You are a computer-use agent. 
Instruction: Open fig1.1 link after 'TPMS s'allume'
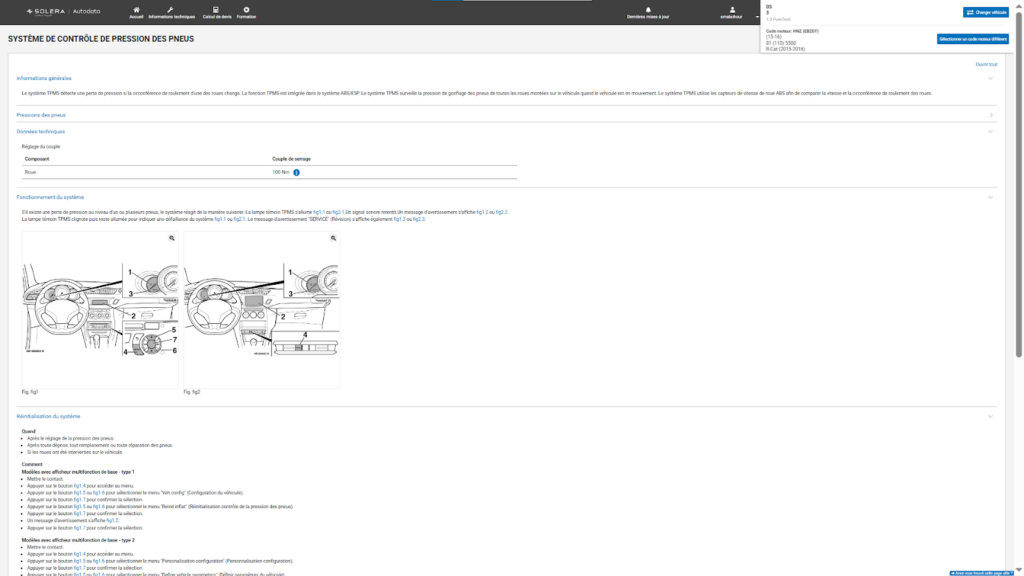[319, 212]
